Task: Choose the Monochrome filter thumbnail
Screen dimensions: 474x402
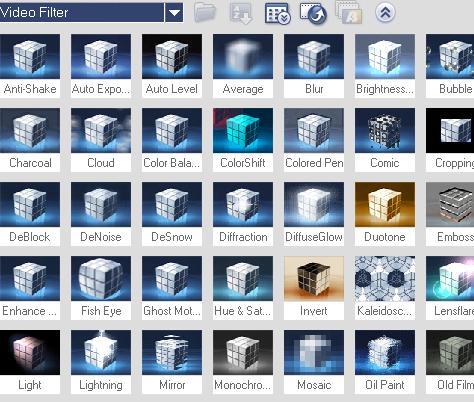Action: [243, 352]
